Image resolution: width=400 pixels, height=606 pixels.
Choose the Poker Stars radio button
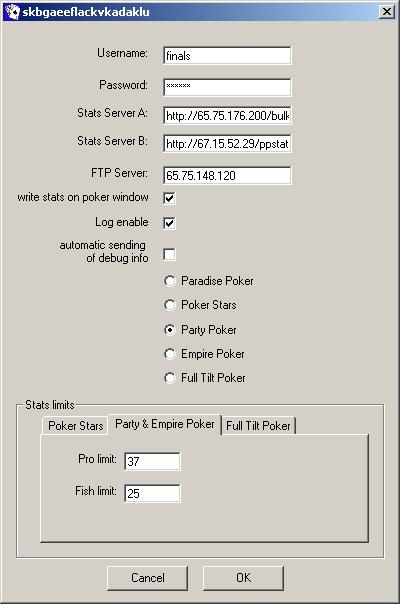pos(170,305)
